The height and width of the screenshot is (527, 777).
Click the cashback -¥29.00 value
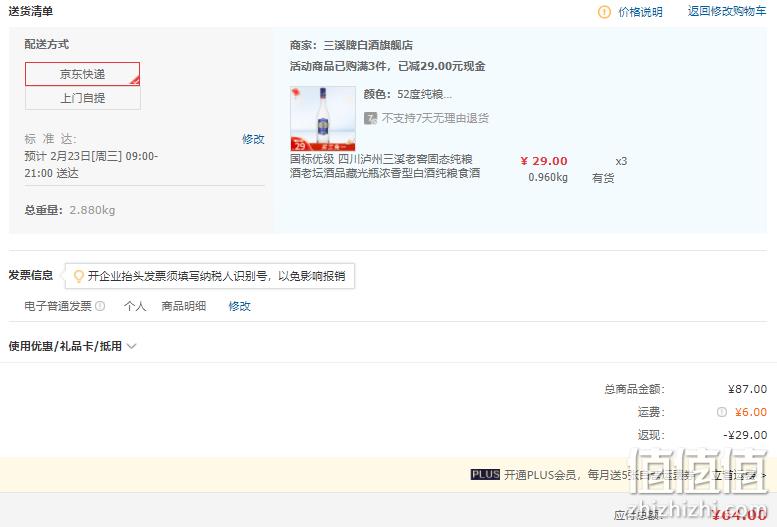click(x=745, y=435)
